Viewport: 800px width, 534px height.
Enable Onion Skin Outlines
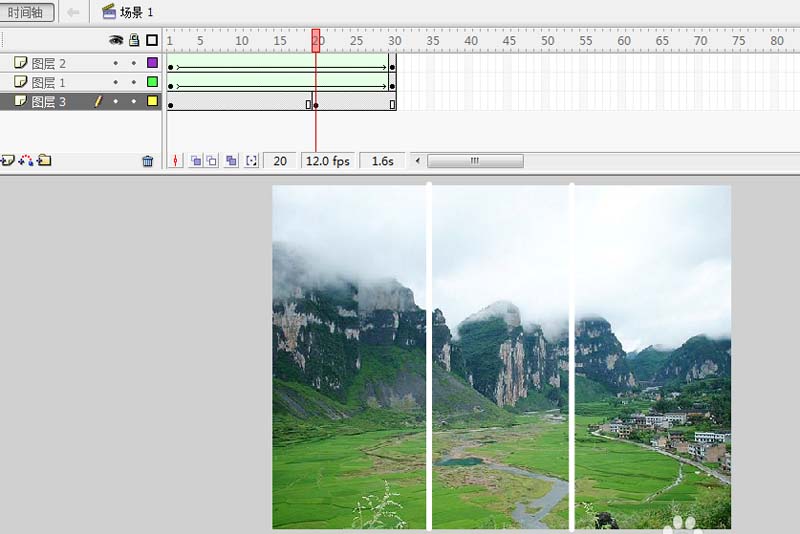tap(212, 161)
